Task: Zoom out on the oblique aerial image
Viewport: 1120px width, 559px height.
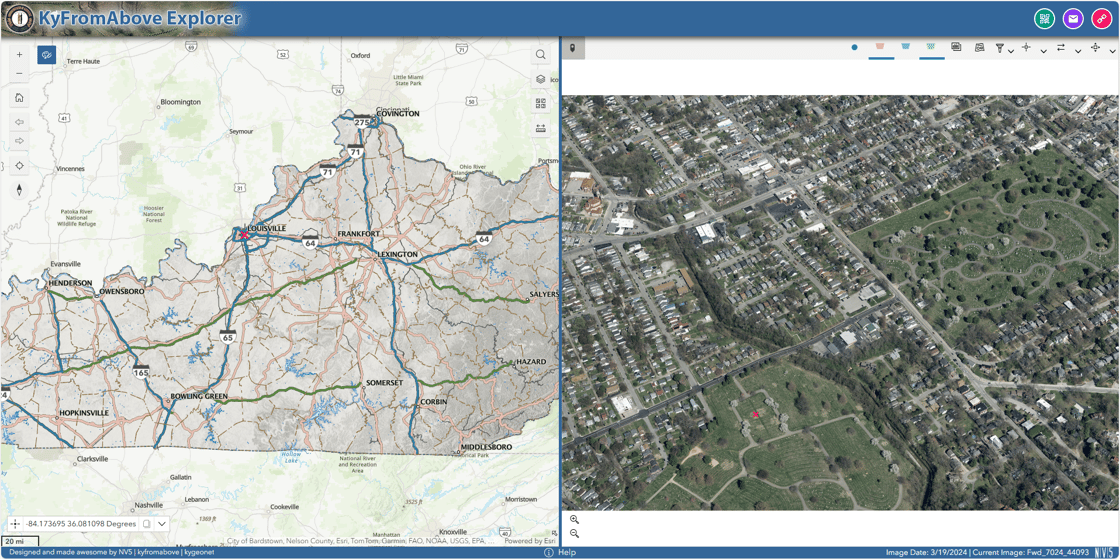Action: (x=574, y=533)
